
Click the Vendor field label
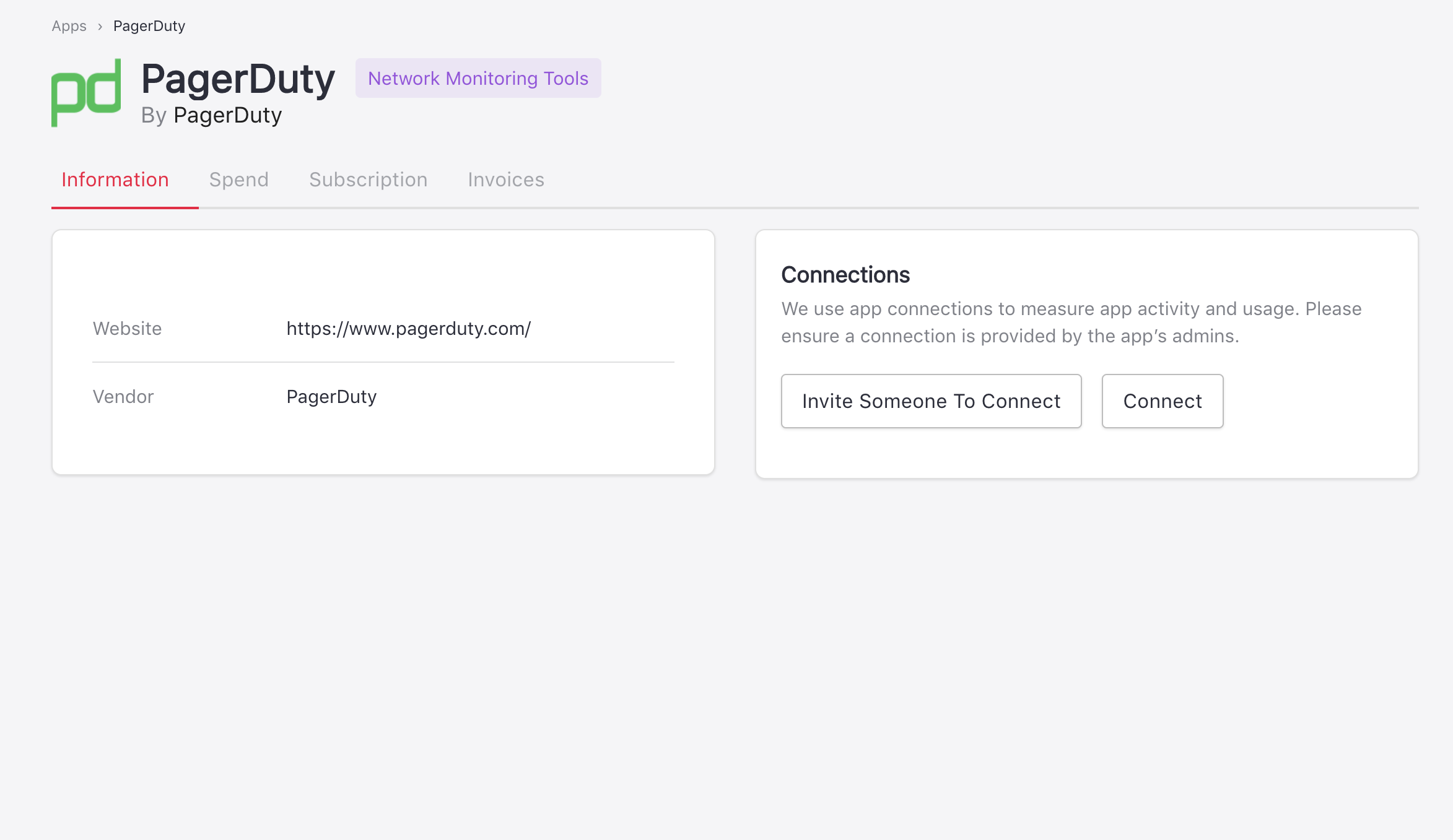coord(123,397)
